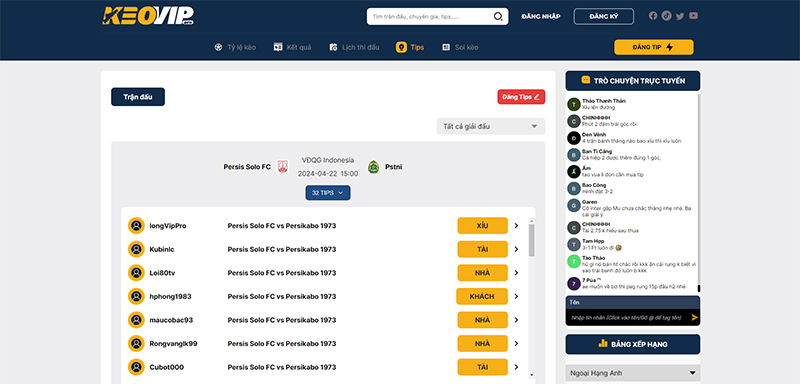
Task: Expand the 32 TIPS dropdown
Action: (x=328, y=193)
